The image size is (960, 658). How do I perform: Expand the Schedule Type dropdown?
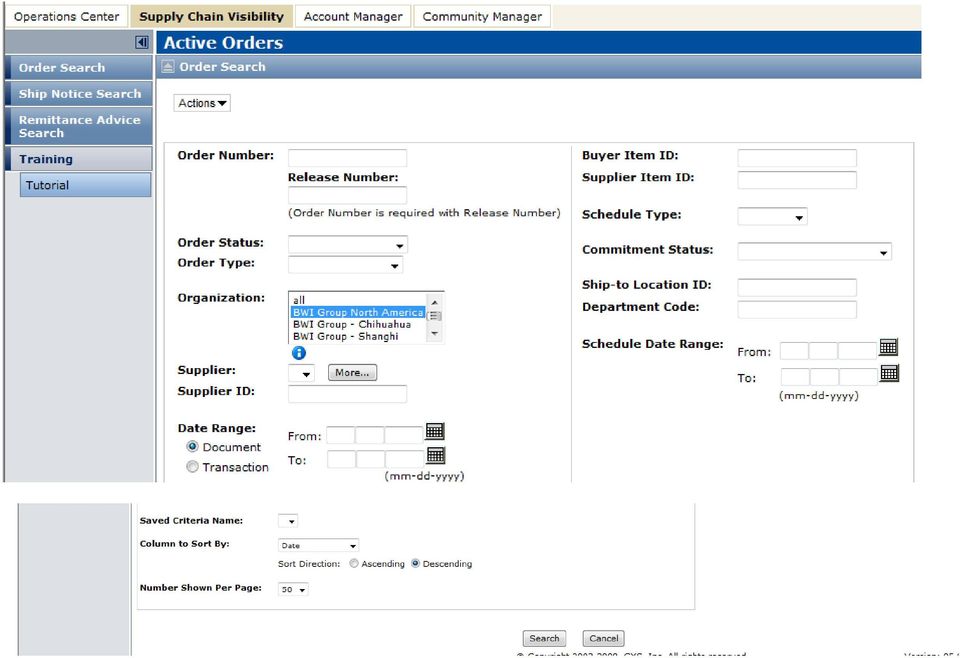772,217
